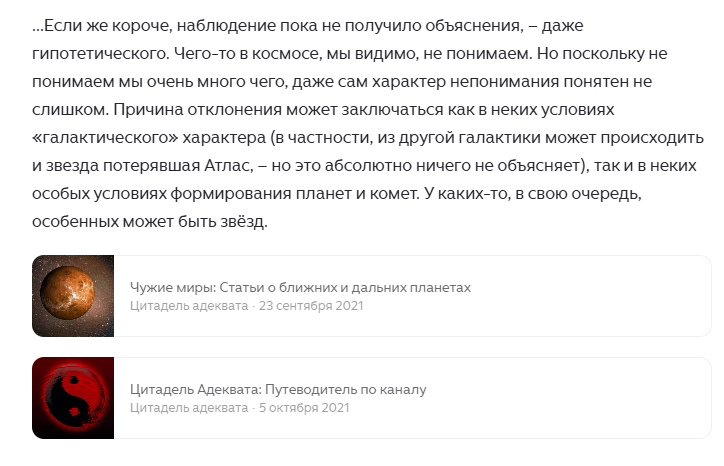The height and width of the screenshot is (466, 724).
Task: Open the Mars planet thumbnail image
Action: (73, 296)
